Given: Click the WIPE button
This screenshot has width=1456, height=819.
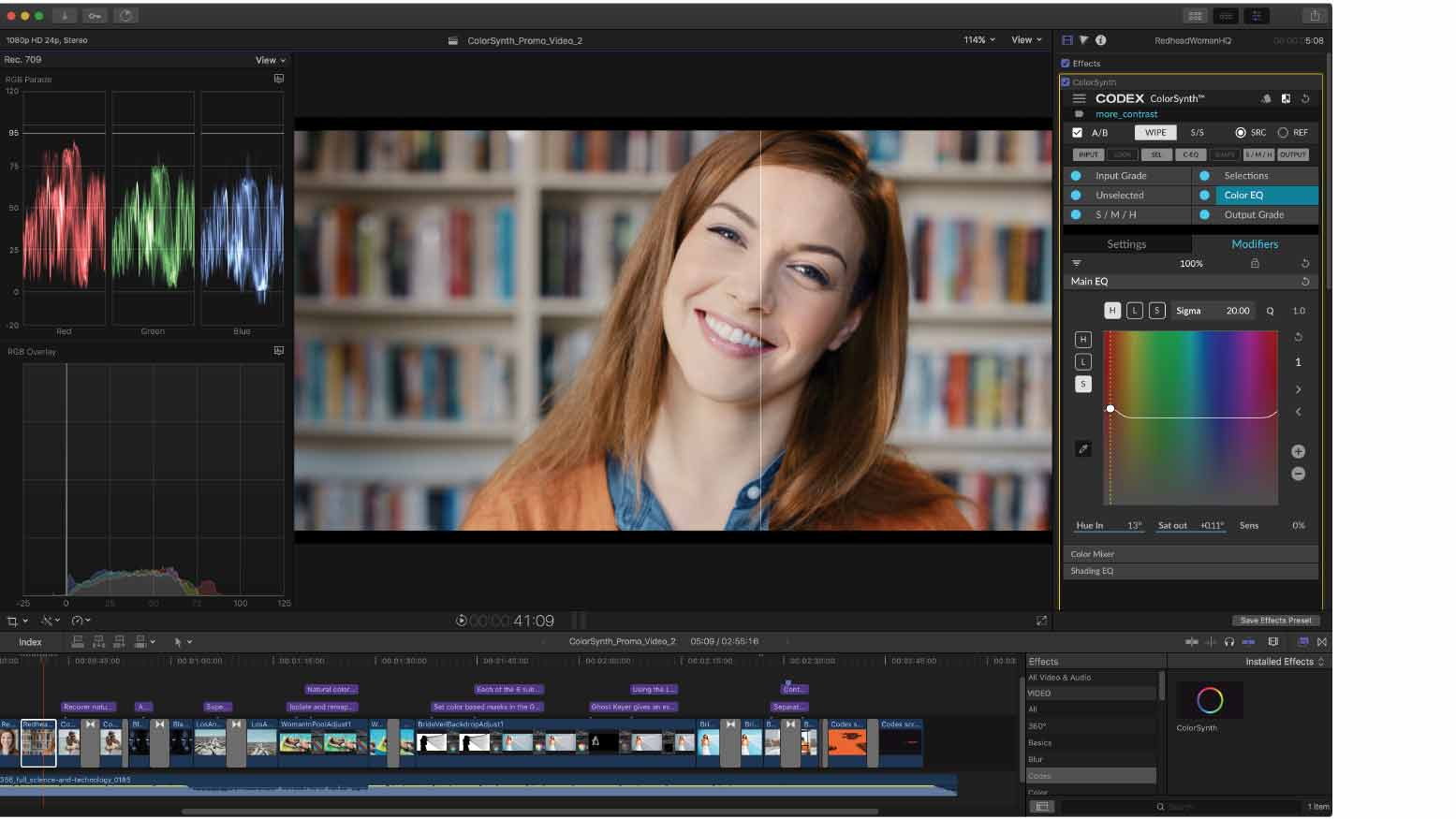Looking at the screenshot, I should click(1155, 133).
